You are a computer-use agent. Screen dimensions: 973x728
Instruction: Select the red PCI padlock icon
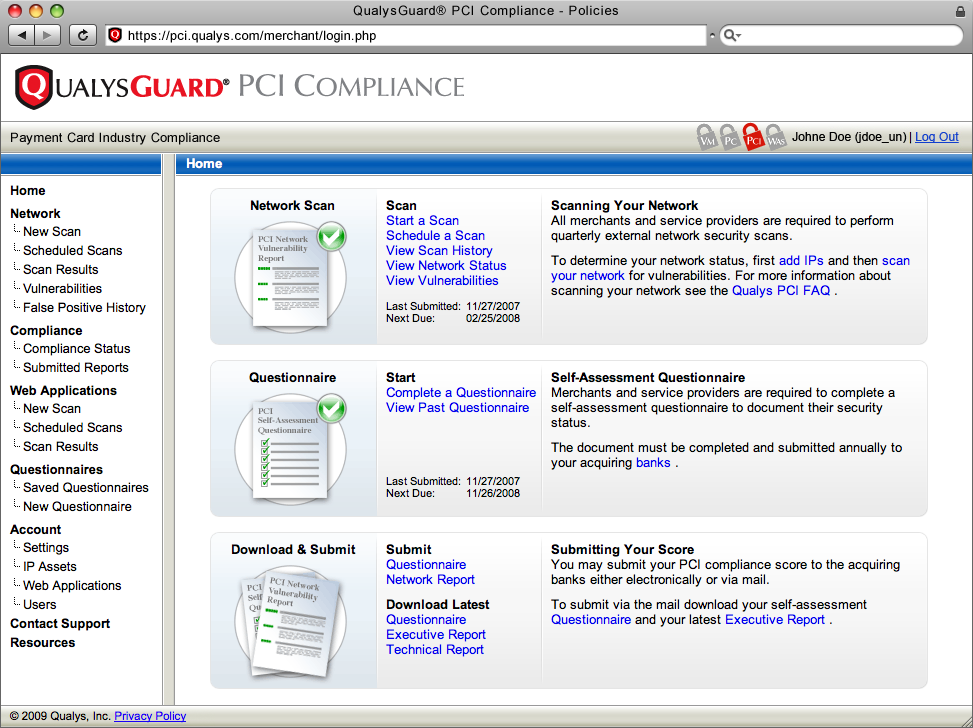(753, 138)
